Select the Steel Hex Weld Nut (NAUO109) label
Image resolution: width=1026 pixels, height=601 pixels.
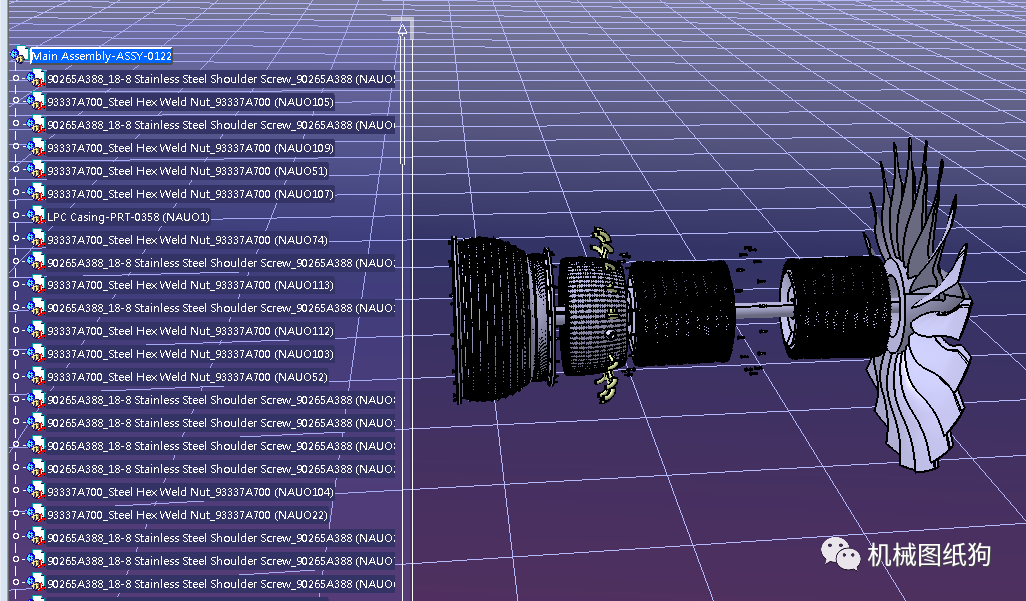coord(190,148)
